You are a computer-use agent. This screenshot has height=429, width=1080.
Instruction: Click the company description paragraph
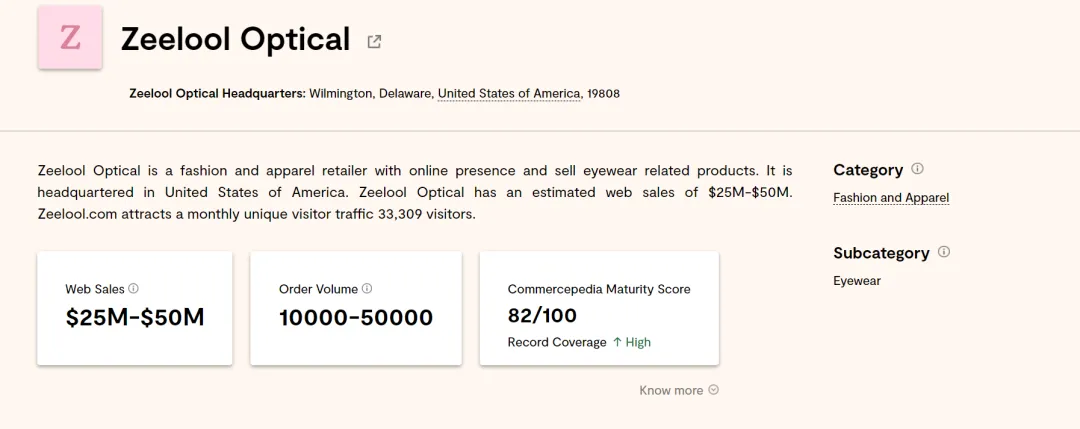tap(414, 192)
